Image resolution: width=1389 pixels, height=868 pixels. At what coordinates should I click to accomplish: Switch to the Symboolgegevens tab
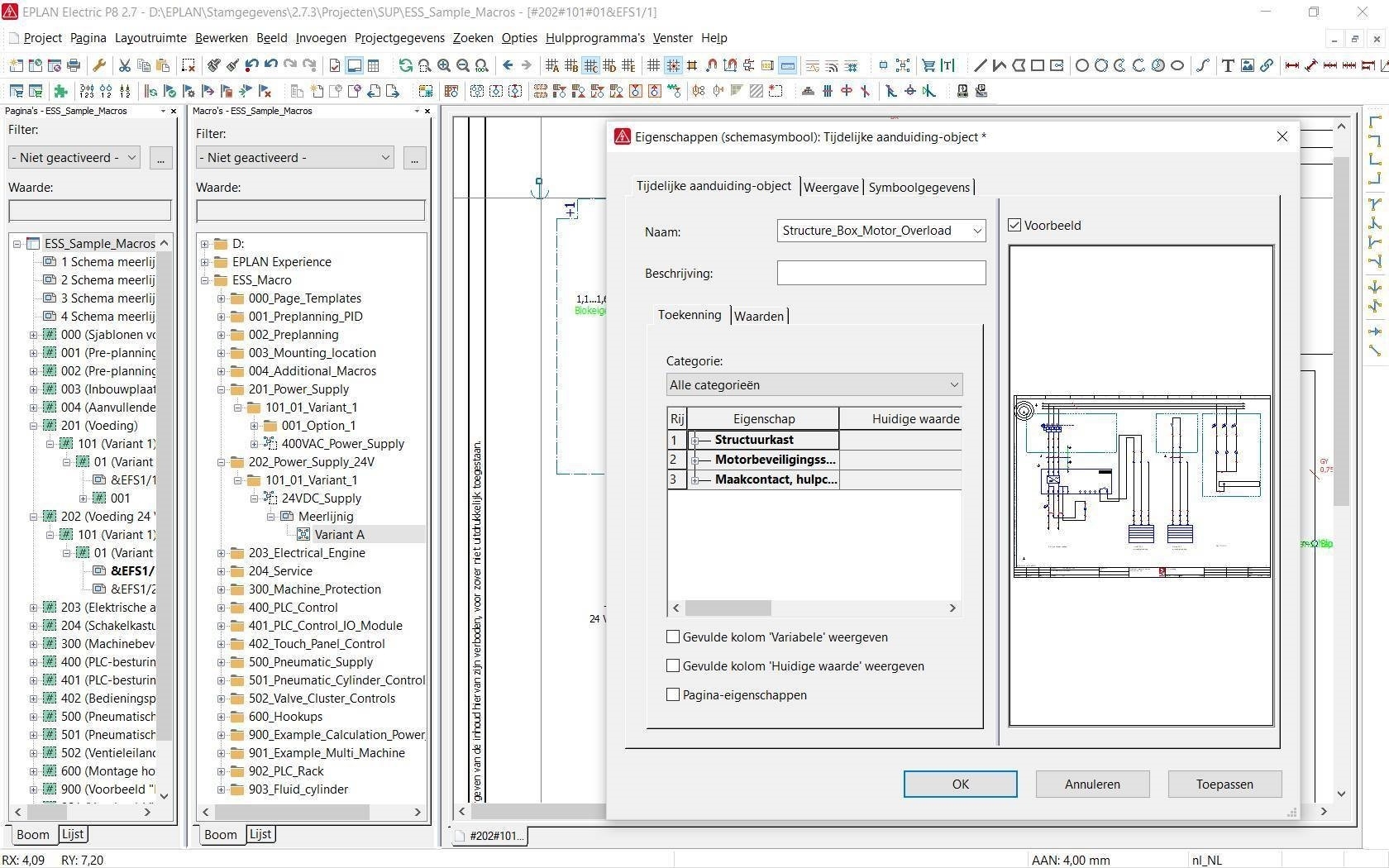(919, 187)
